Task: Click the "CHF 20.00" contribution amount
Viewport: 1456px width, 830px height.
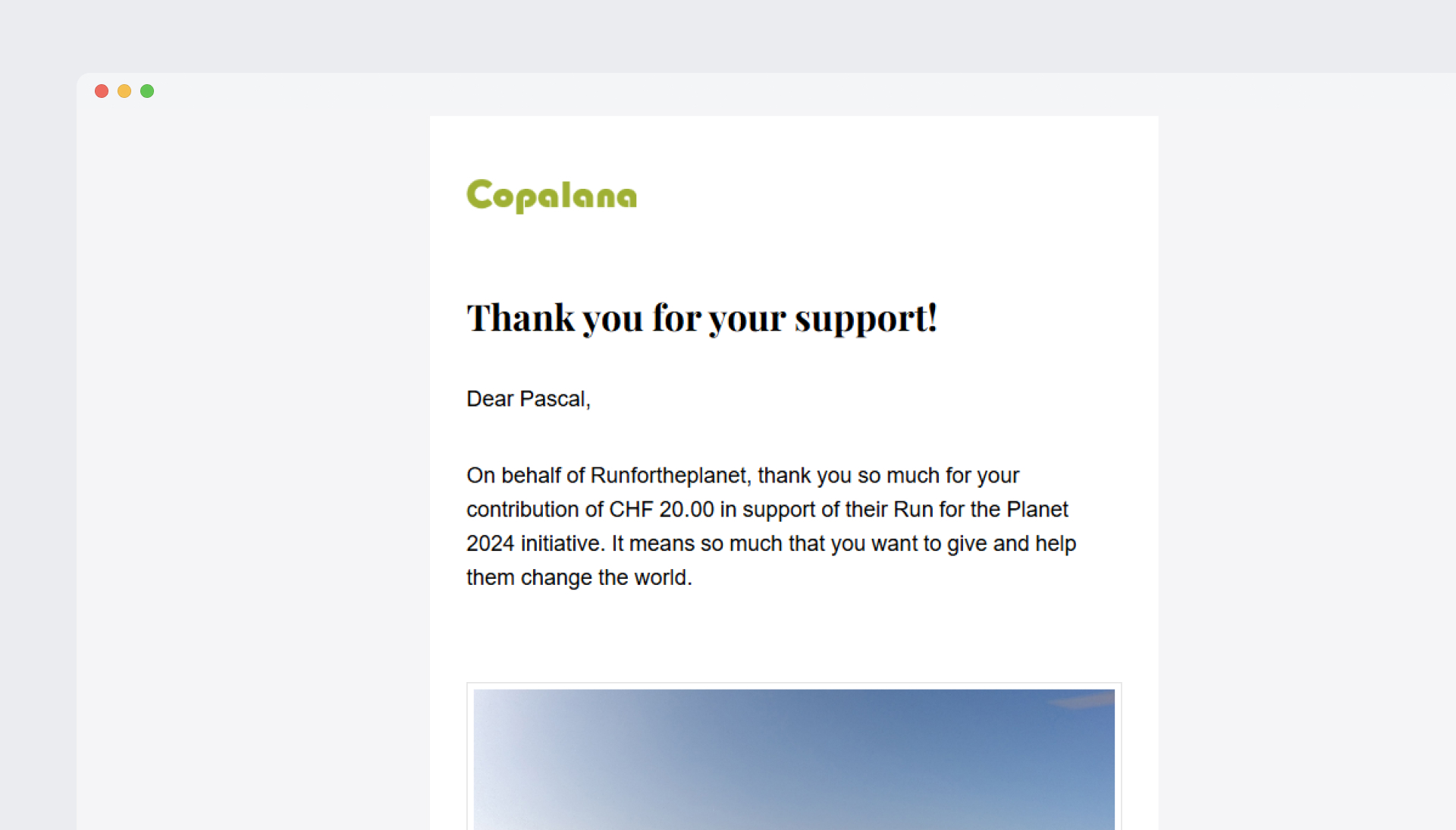Action: [x=661, y=510]
